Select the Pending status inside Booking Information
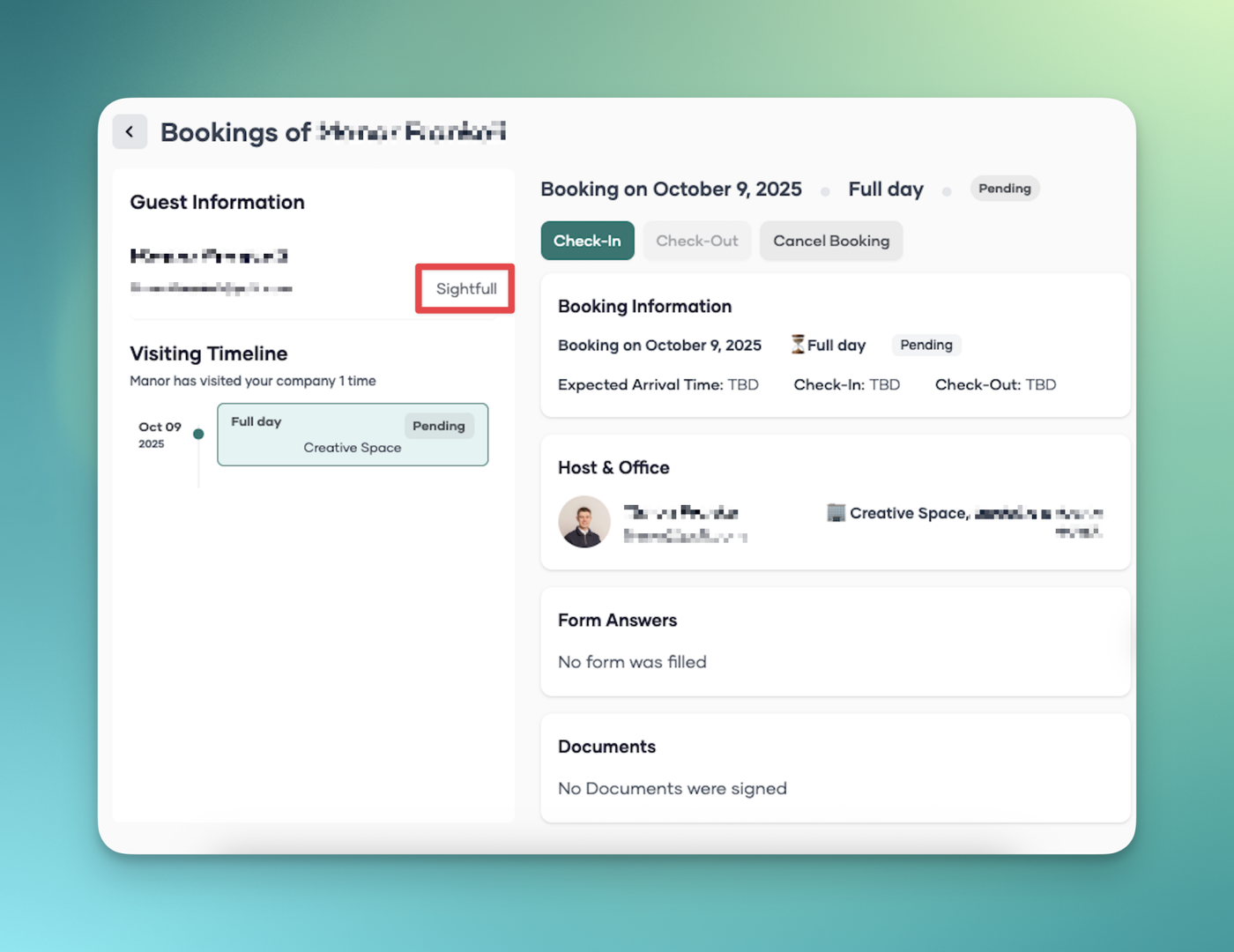Screen dimensions: 1234x952 tap(925, 345)
